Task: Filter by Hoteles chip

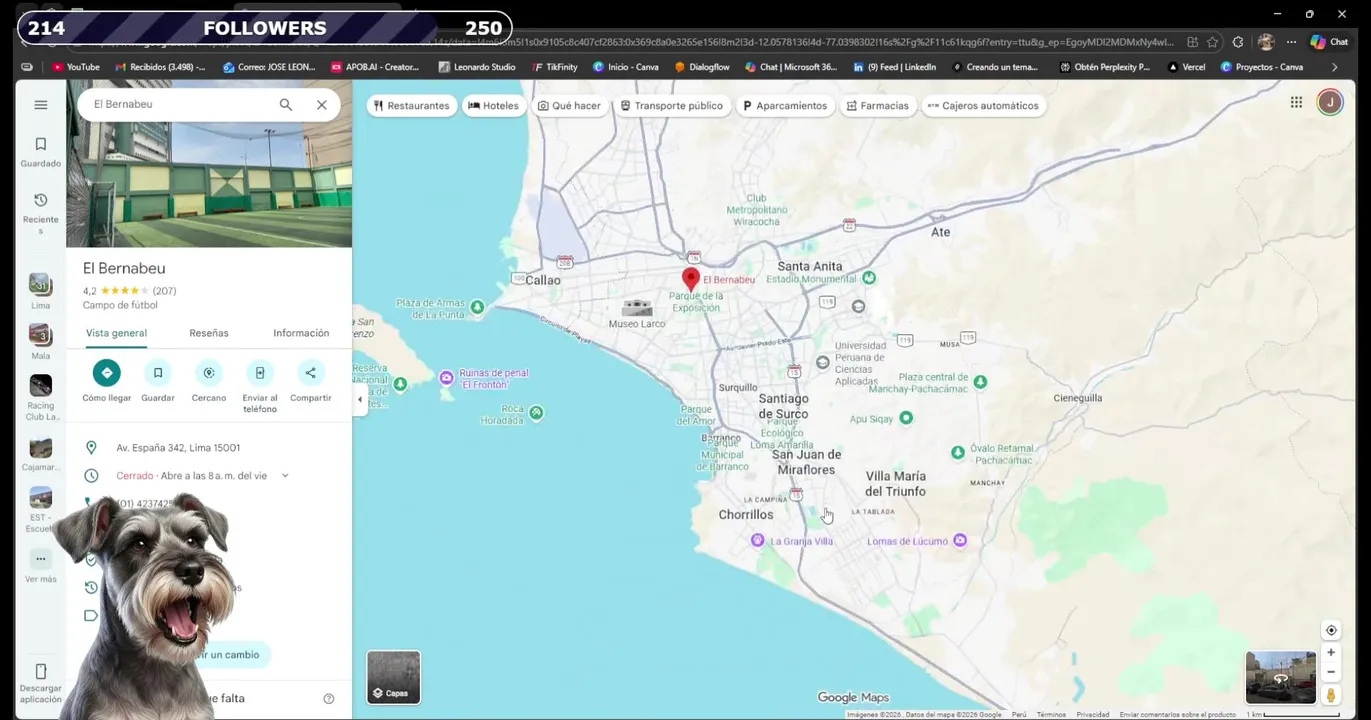Action: tap(494, 105)
